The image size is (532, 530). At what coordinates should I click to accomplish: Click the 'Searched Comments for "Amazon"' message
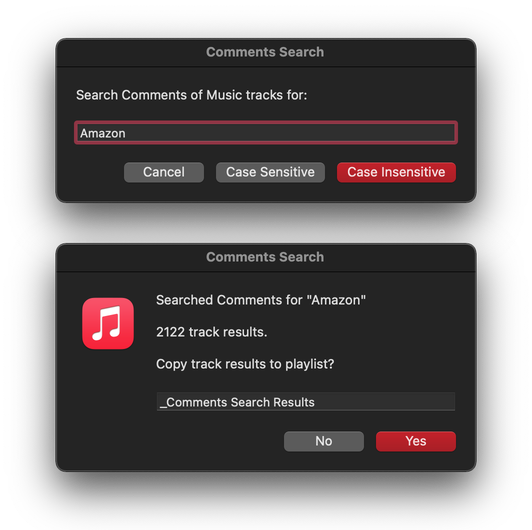click(x=261, y=300)
